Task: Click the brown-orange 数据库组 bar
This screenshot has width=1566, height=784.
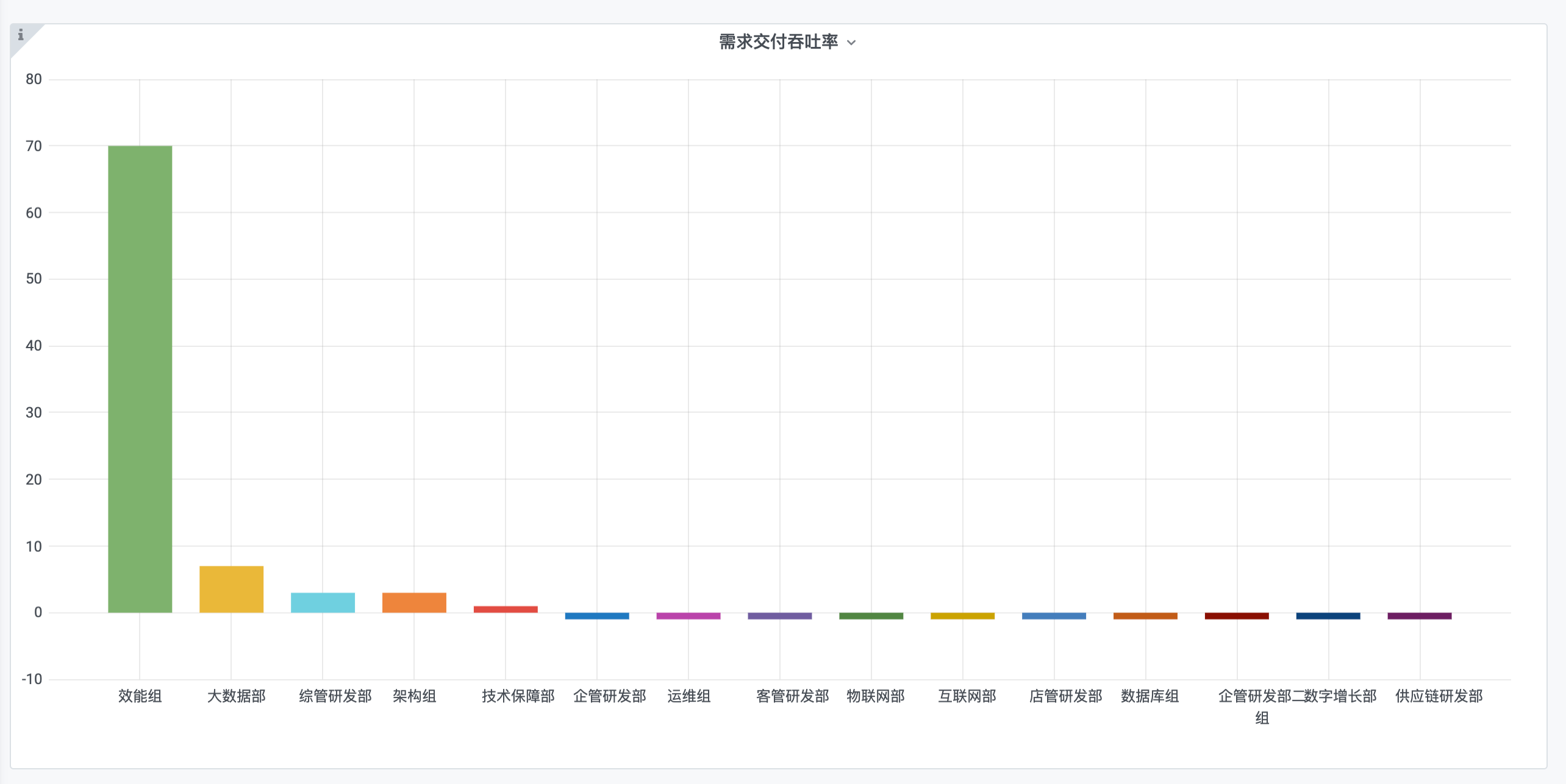Action: 1145,616
